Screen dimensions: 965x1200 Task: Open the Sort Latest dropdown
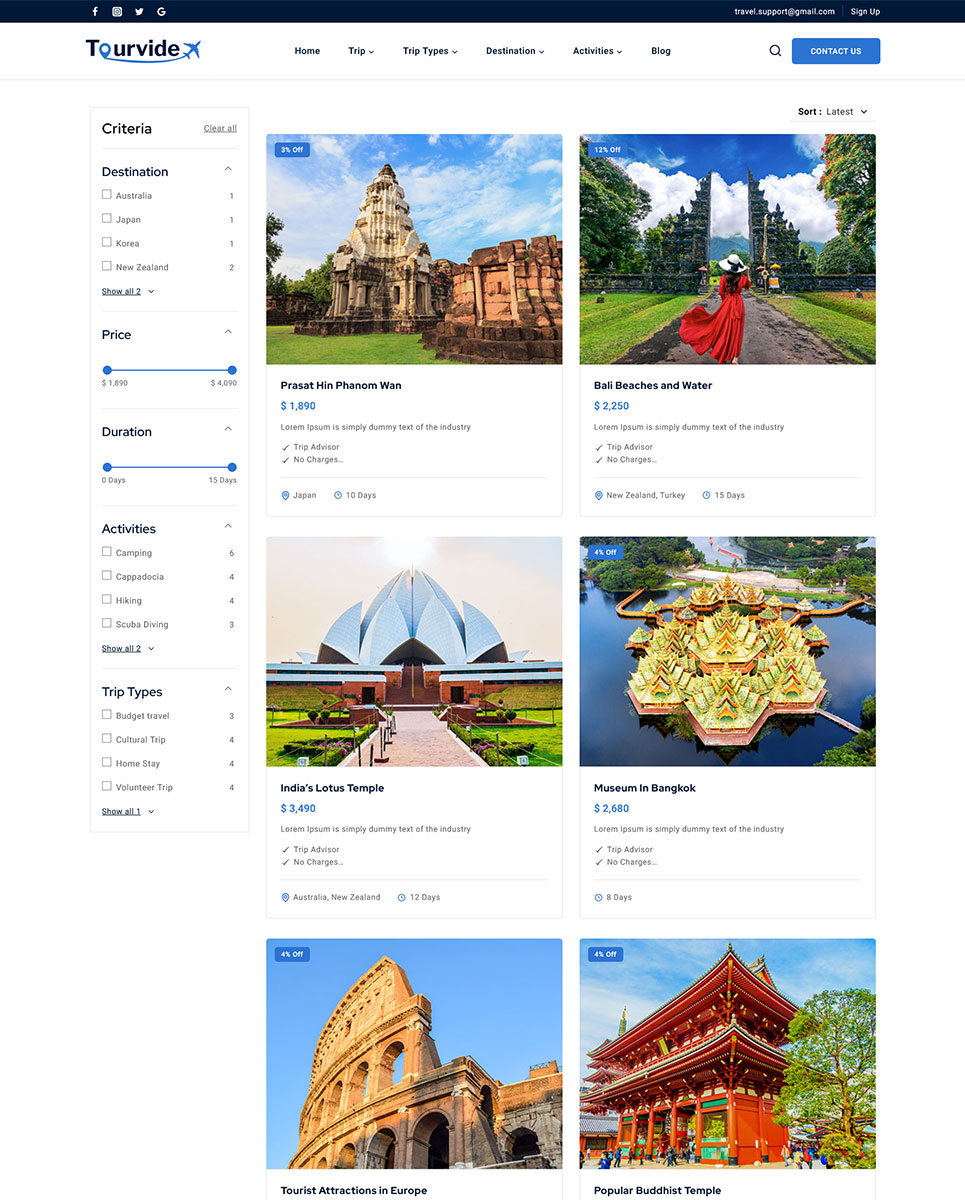[x=833, y=112]
